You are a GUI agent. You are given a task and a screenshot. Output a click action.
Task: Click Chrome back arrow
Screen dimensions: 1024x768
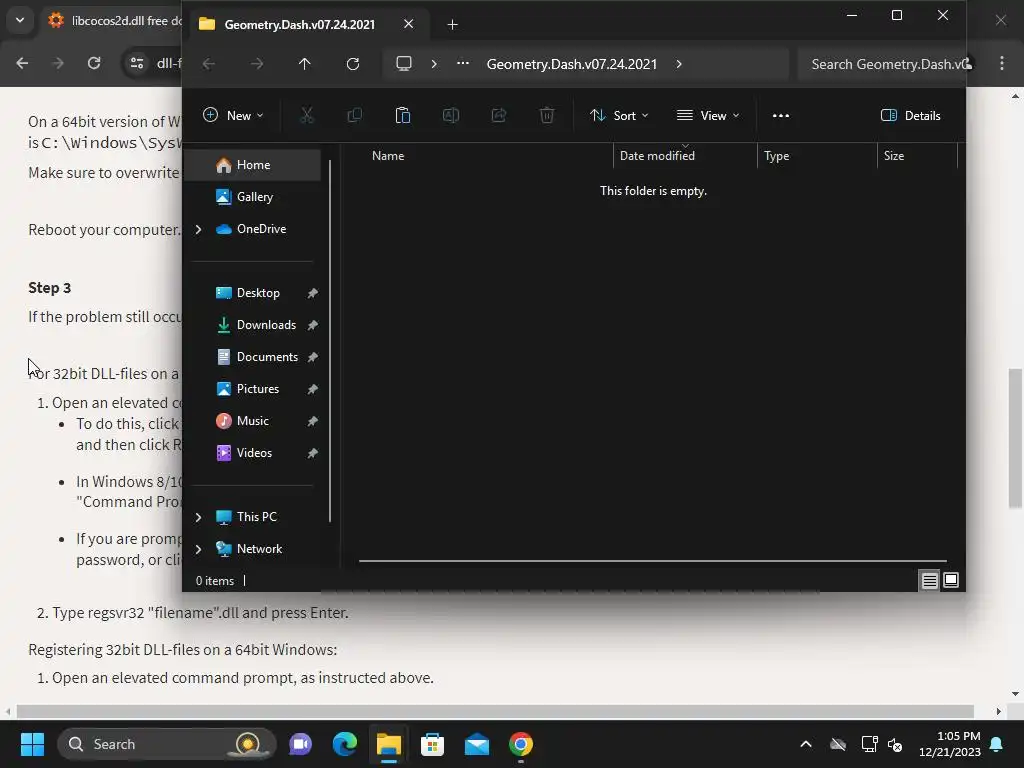(x=22, y=63)
